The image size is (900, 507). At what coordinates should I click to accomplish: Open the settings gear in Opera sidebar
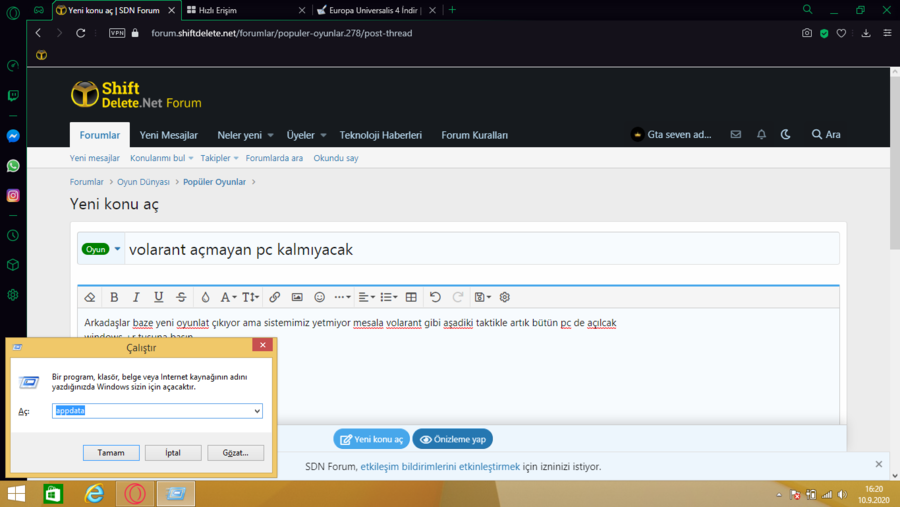(x=13, y=295)
